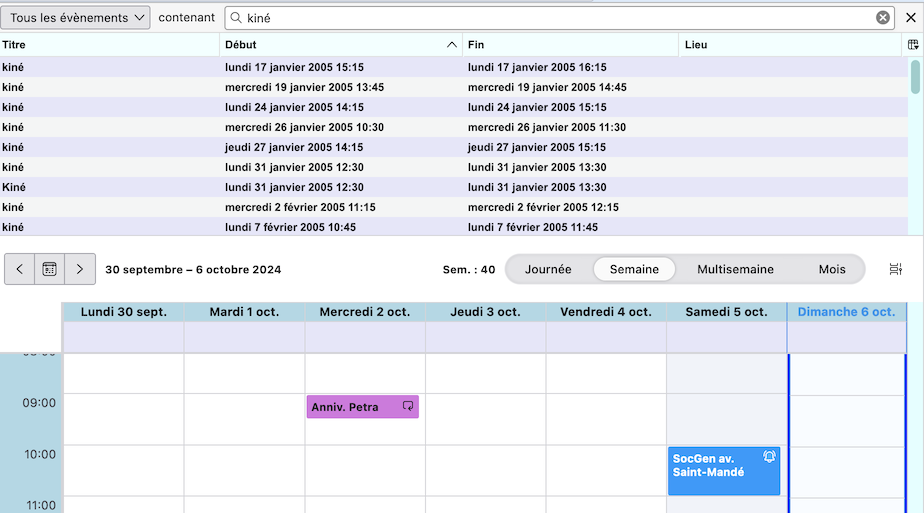Open the Tous les évènements dropdown

76,18
